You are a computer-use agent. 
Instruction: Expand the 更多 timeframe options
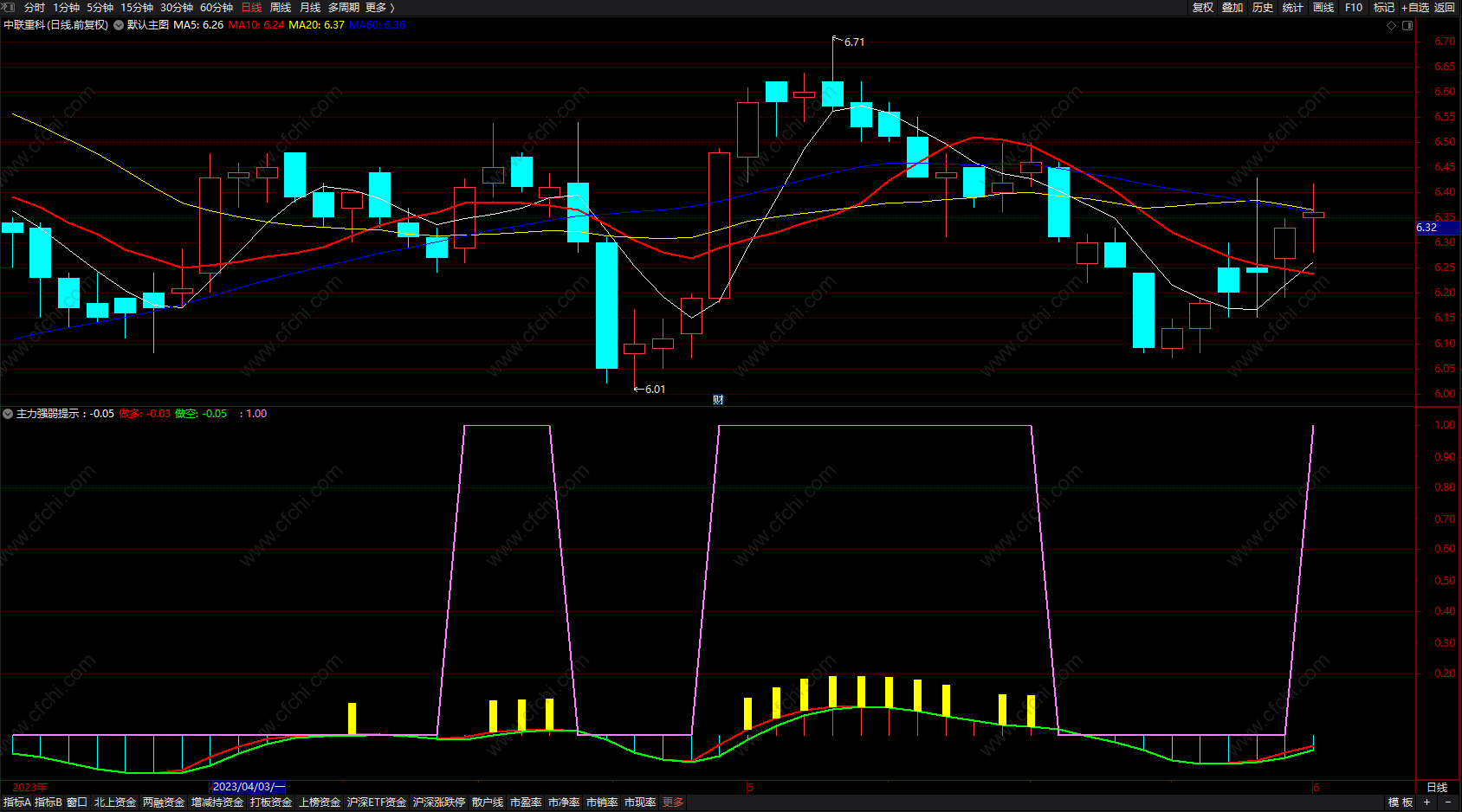pos(379,7)
